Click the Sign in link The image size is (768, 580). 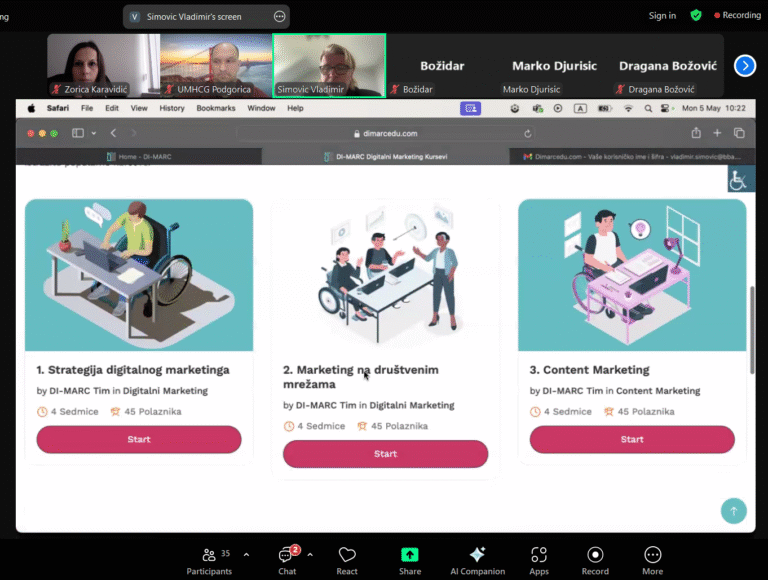point(662,16)
